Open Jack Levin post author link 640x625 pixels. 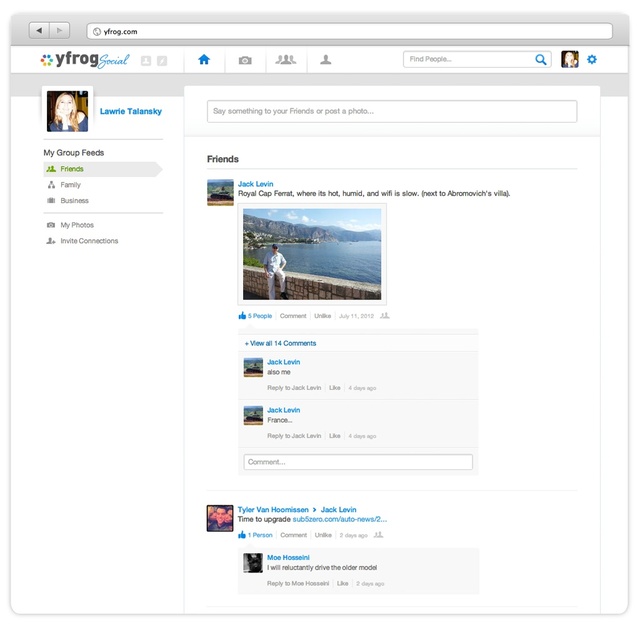(x=256, y=184)
